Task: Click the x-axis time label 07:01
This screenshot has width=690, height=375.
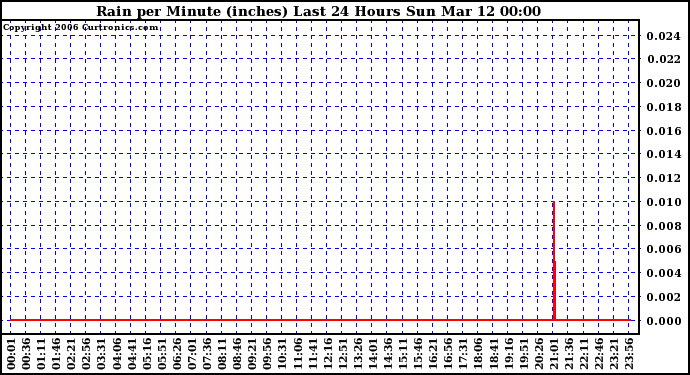Action: pos(192,354)
